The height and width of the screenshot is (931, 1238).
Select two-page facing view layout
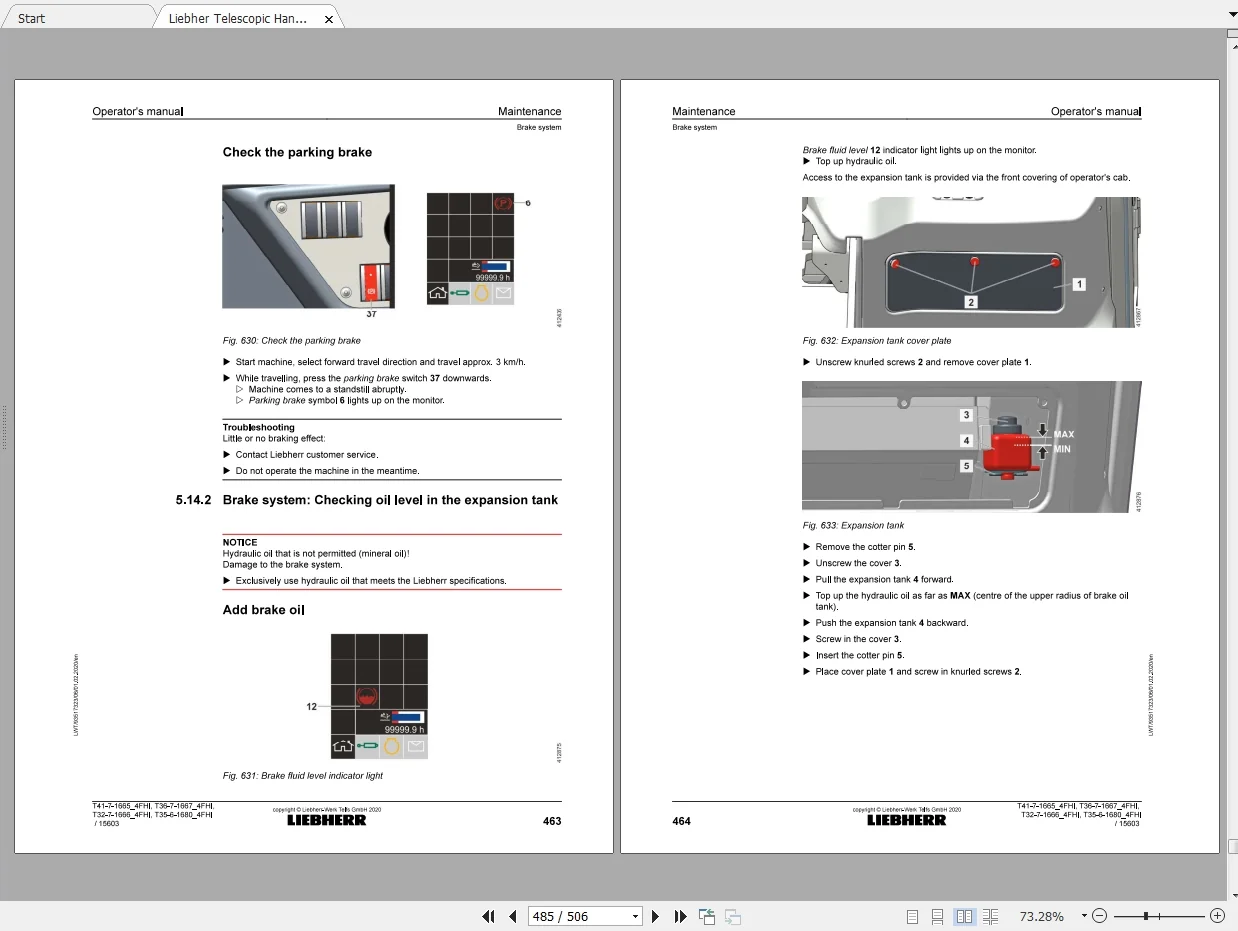pyautogui.click(x=964, y=916)
